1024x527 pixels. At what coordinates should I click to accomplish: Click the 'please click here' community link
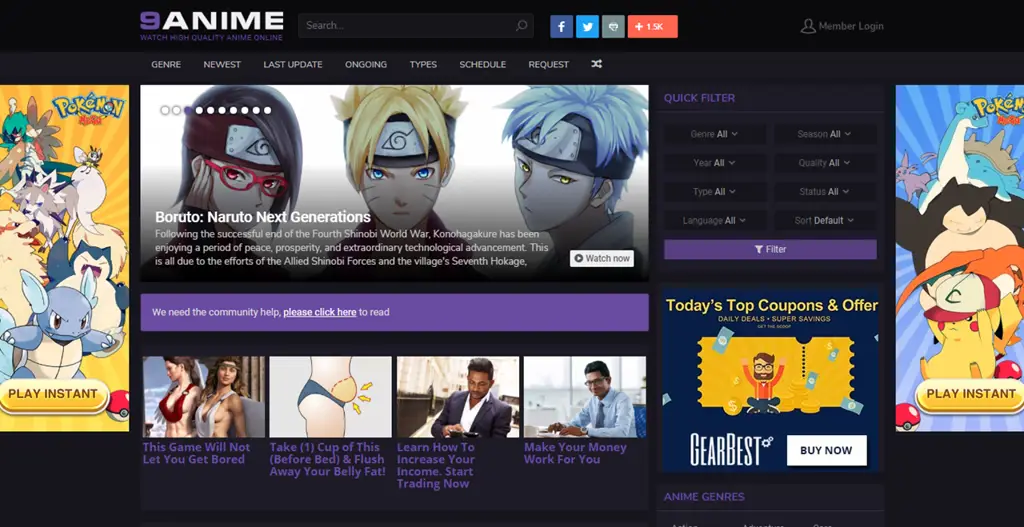[319, 312]
